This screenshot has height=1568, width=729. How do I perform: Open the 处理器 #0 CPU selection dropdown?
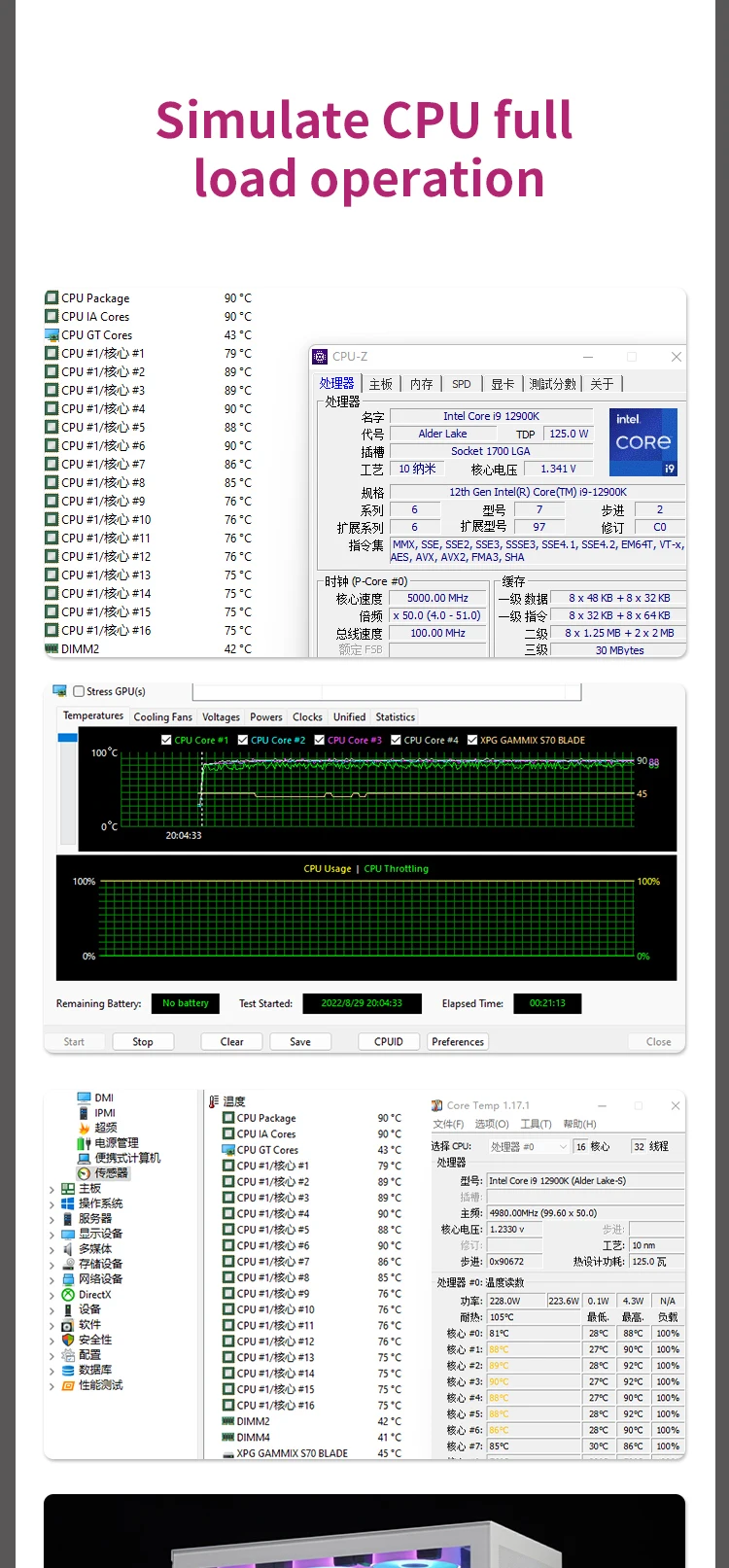[x=528, y=1147]
